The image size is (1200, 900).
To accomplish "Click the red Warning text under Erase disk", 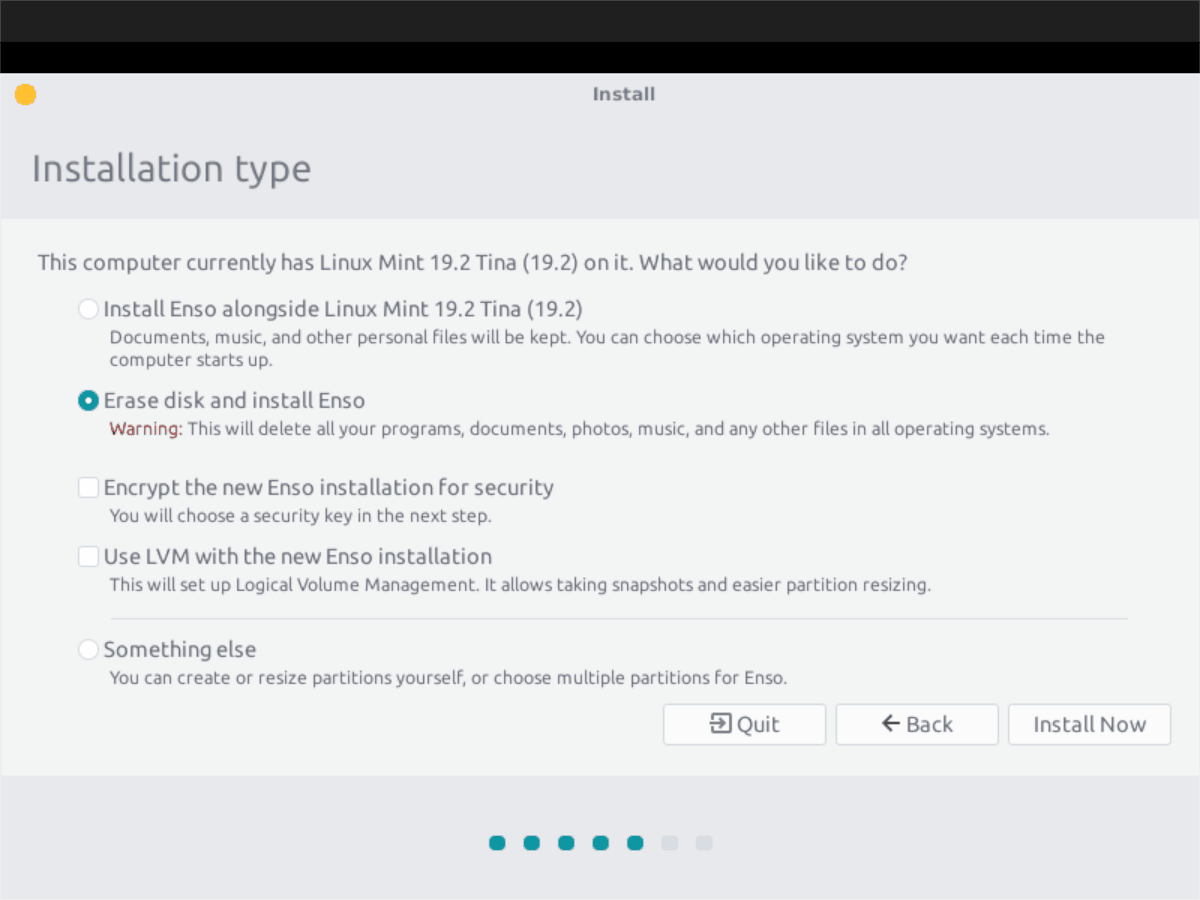I will click(138, 429).
